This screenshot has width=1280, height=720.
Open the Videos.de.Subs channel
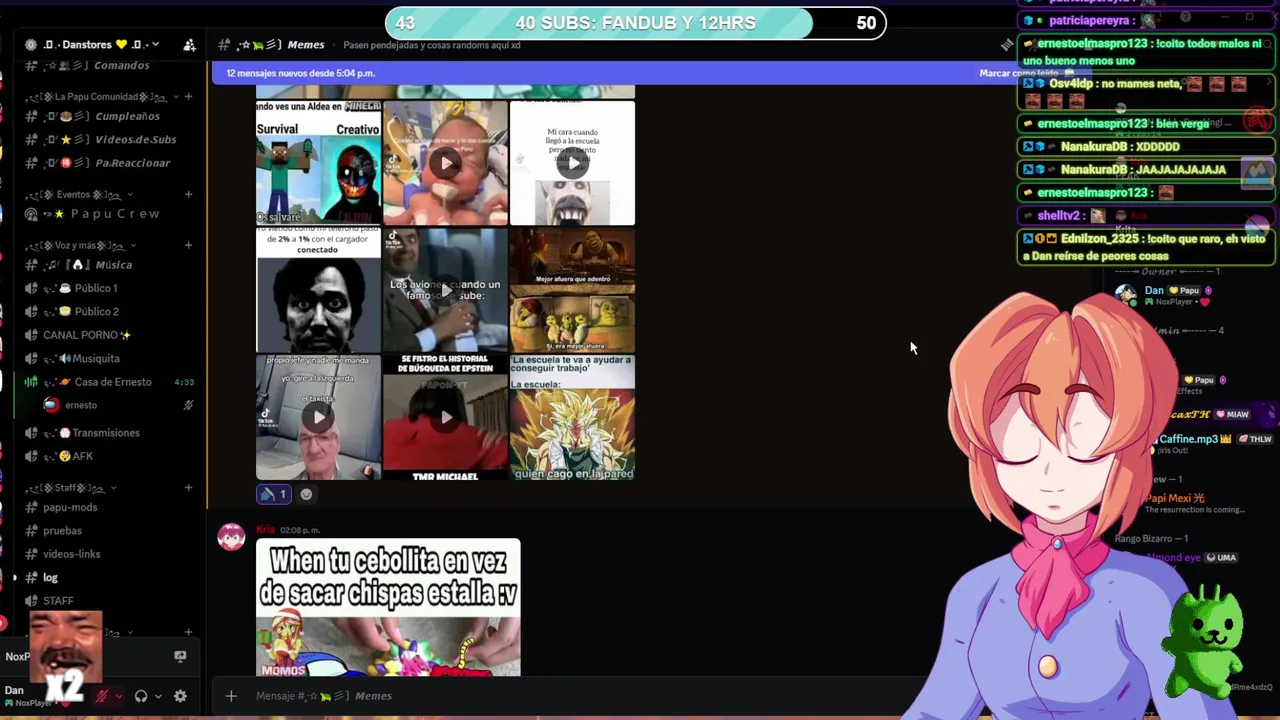pyautogui.click(x=110, y=140)
